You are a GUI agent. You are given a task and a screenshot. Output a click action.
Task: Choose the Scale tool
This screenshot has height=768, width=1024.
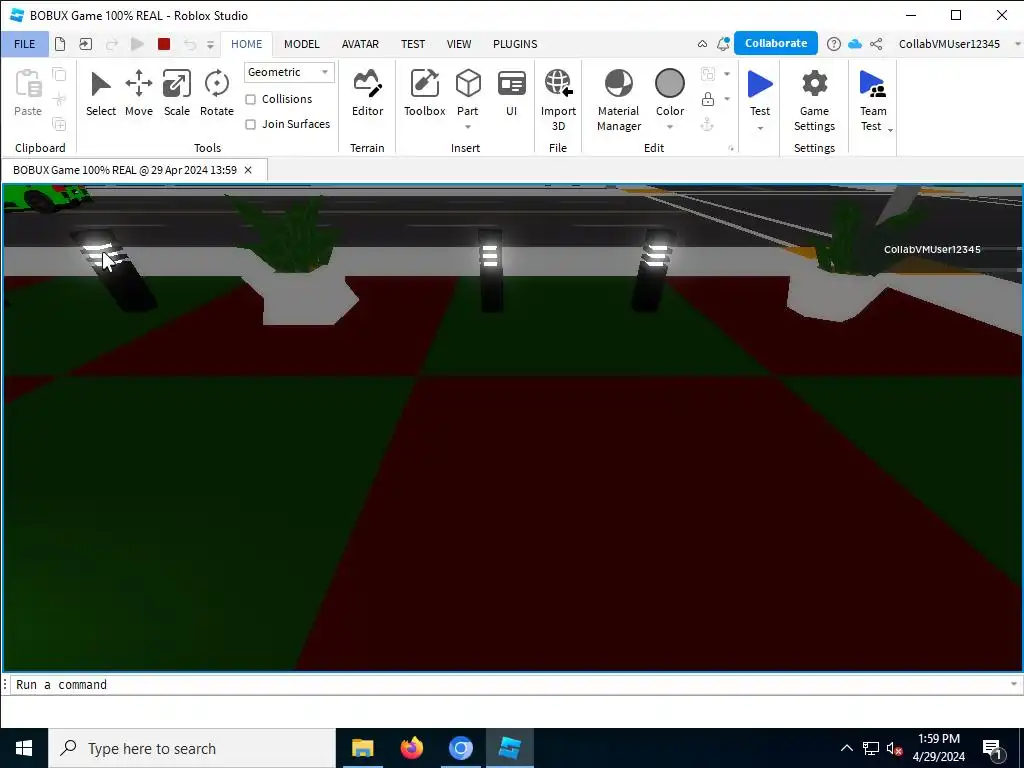(x=176, y=93)
